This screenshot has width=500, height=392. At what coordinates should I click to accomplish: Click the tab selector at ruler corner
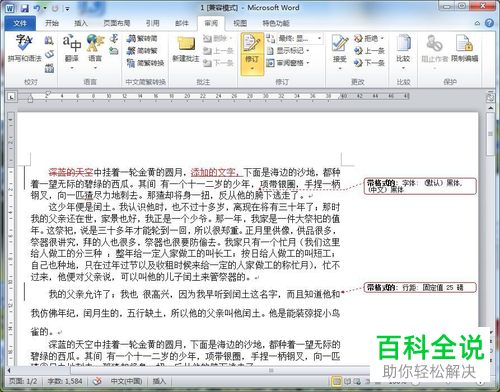(x=11, y=97)
